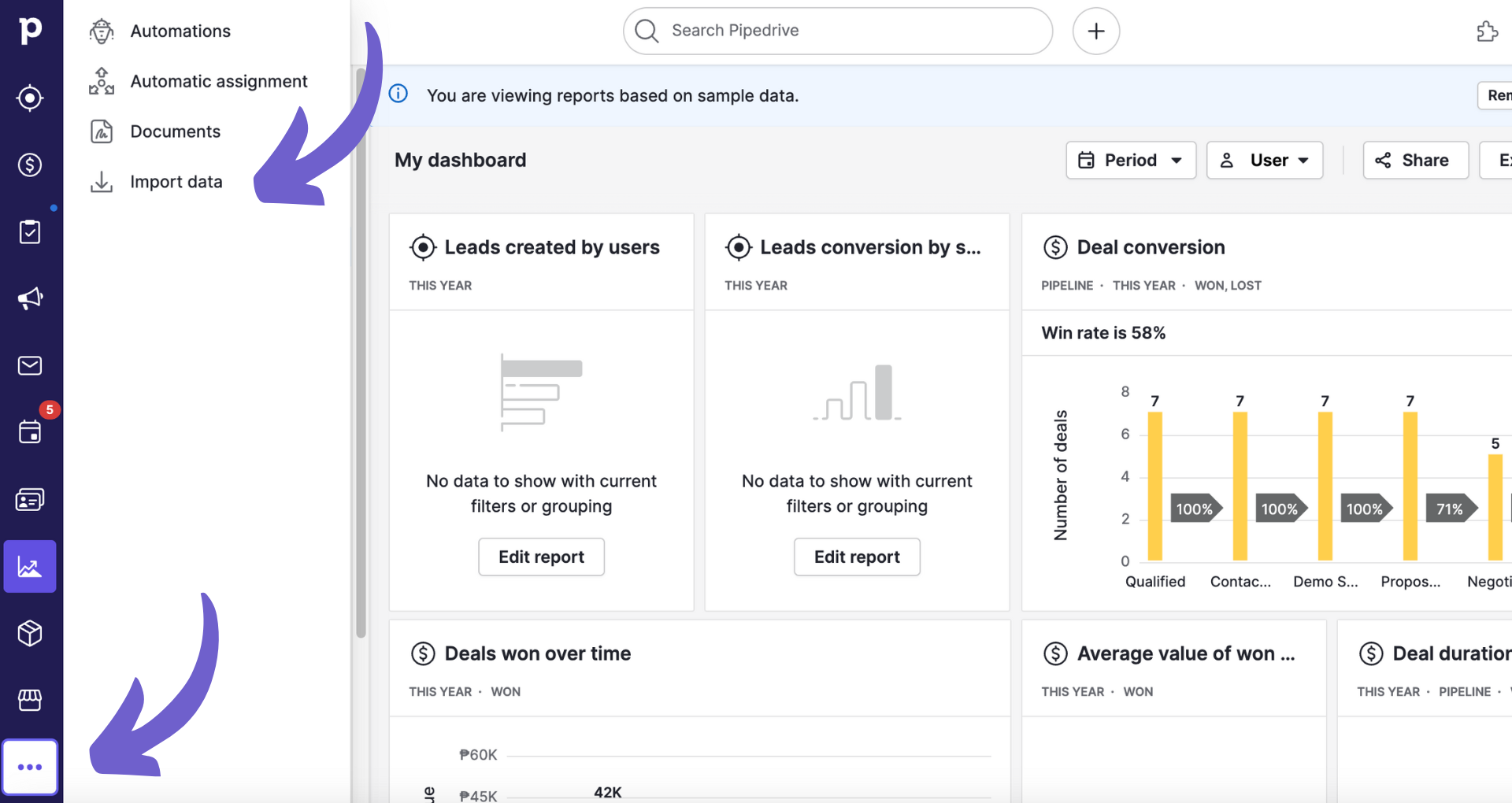
Task: Select Documents menu item
Action: click(x=176, y=131)
